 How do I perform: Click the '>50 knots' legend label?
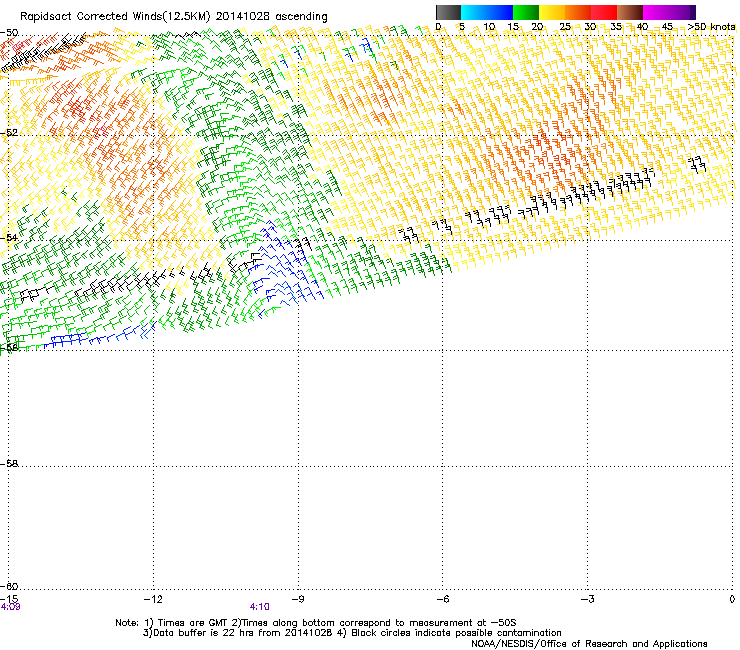coord(711,27)
